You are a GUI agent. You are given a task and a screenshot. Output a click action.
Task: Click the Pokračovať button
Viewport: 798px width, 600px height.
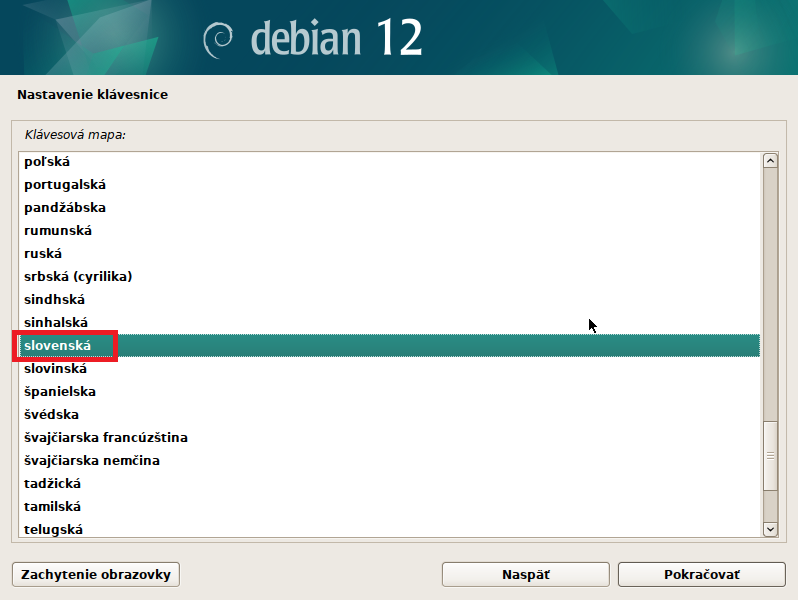(701, 575)
